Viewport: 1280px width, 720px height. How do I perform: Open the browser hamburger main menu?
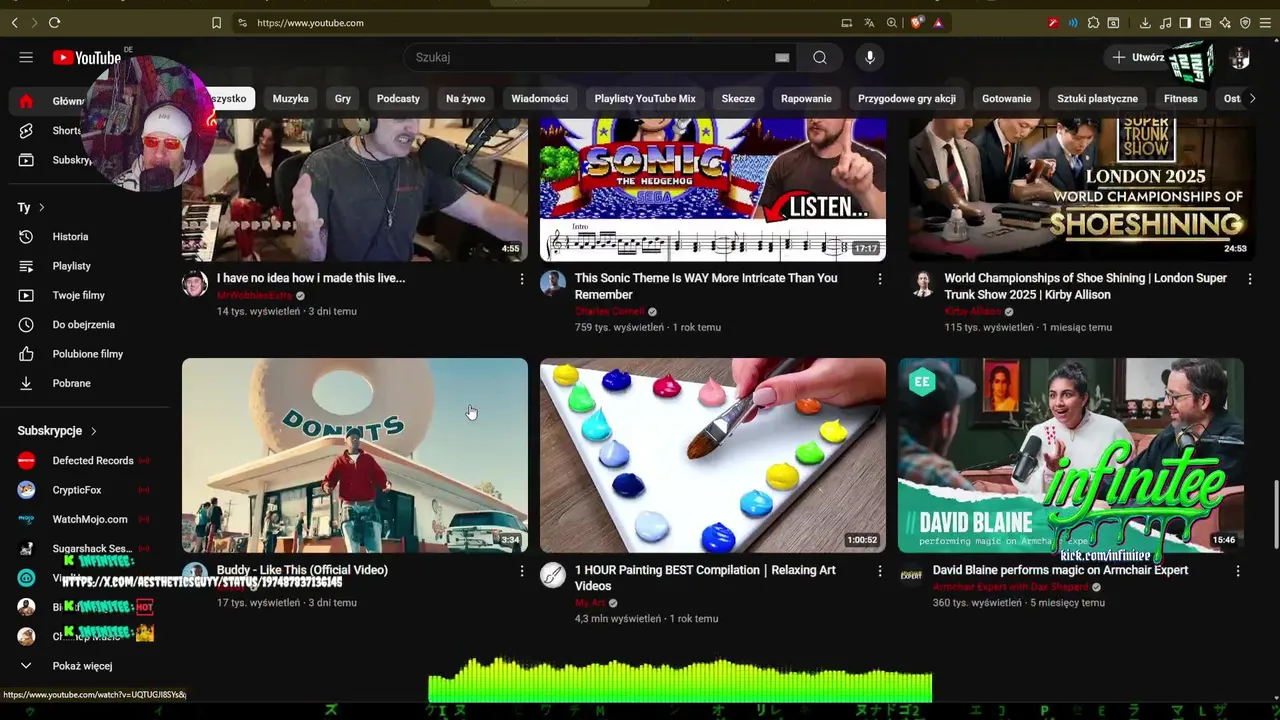pos(1265,22)
